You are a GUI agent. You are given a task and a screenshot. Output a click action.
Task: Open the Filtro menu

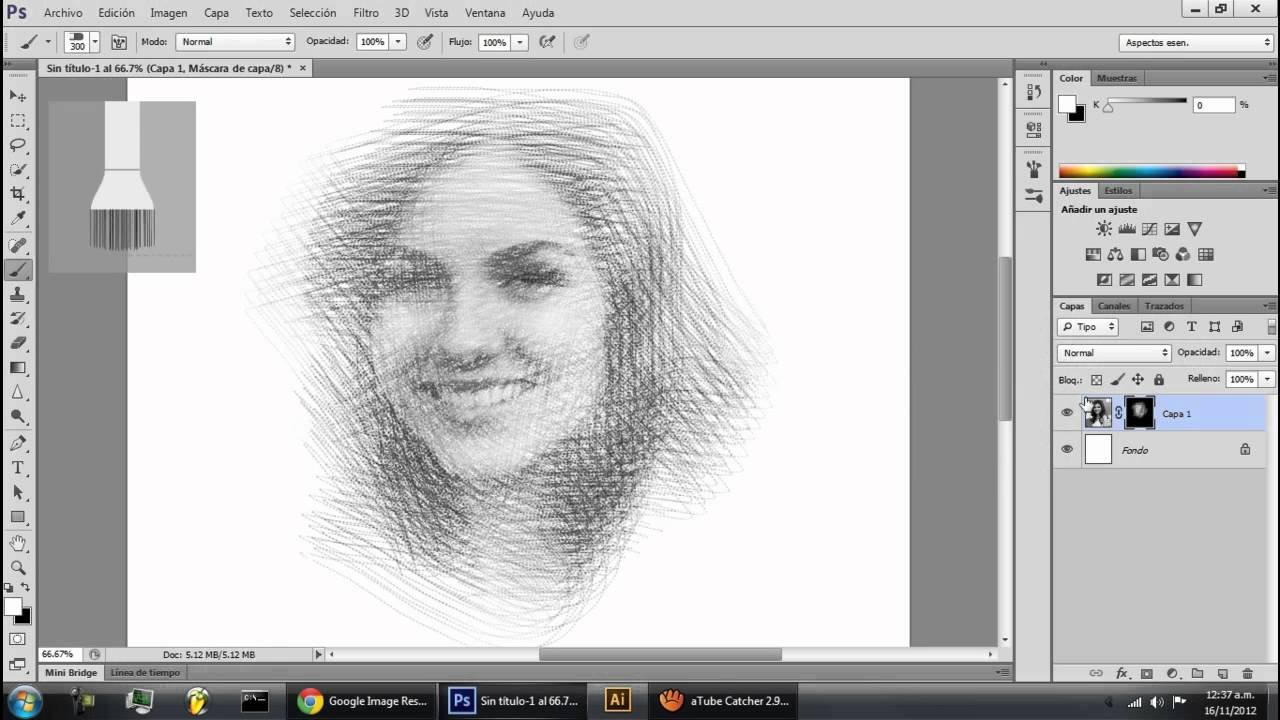[365, 13]
